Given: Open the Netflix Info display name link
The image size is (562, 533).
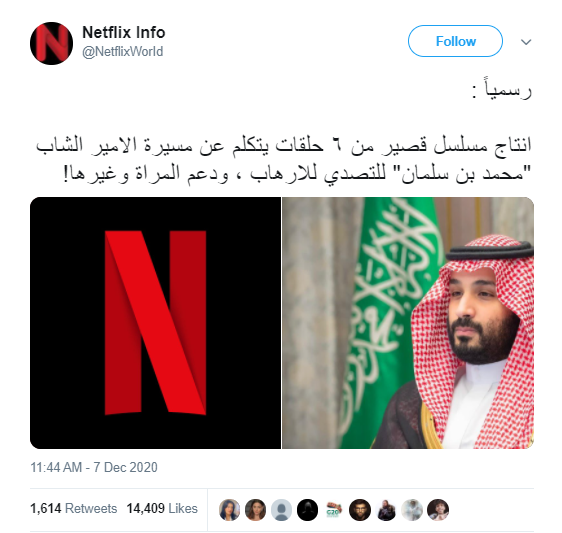Looking at the screenshot, I should pyautogui.click(x=124, y=32).
